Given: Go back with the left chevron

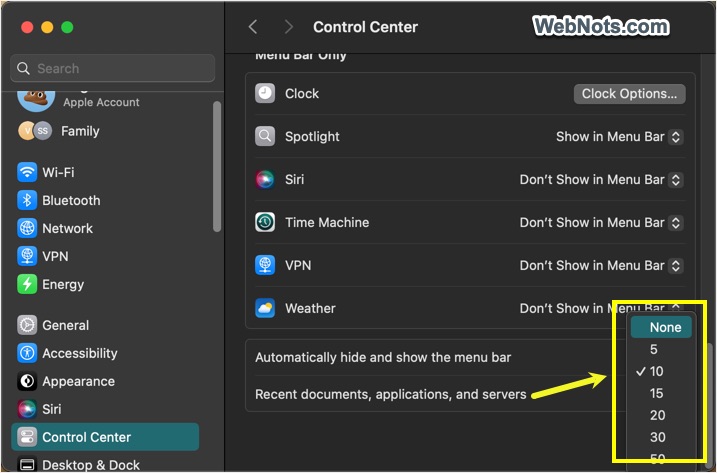Looking at the screenshot, I should pos(253,27).
